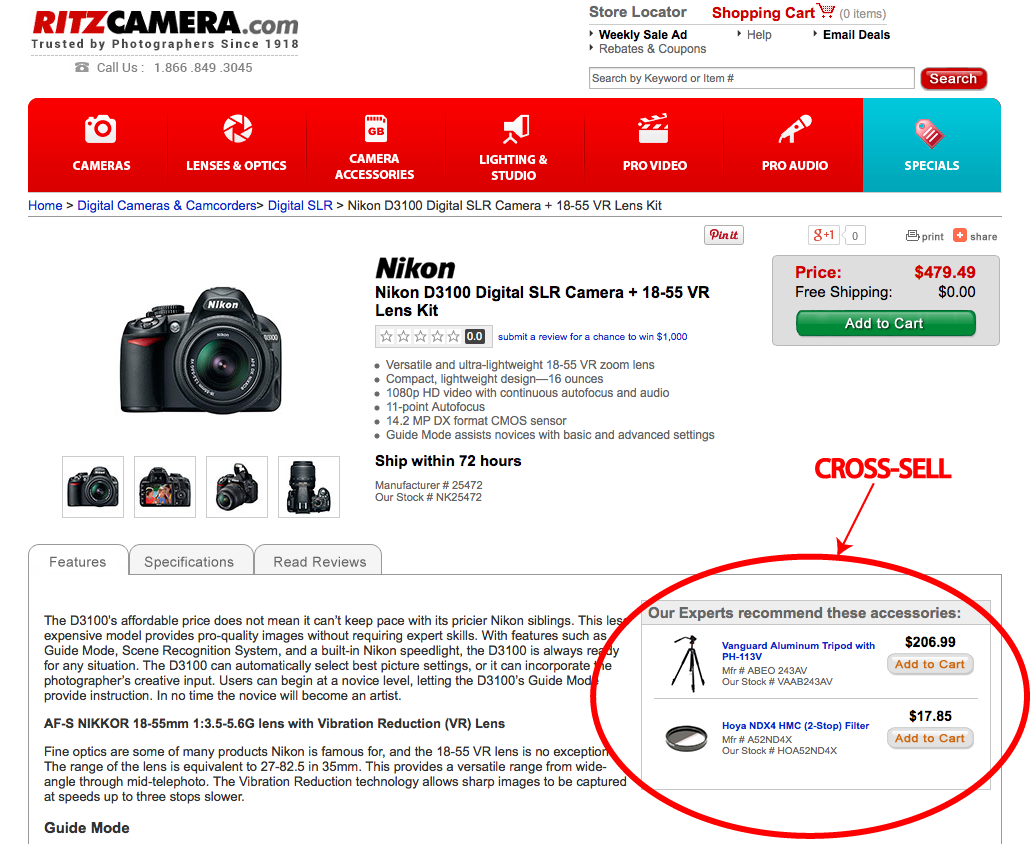Viewport: 1032px width, 844px height.
Task: Open Pro Video clapperboard icon
Action: pyautogui.click(x=654, y=130)
